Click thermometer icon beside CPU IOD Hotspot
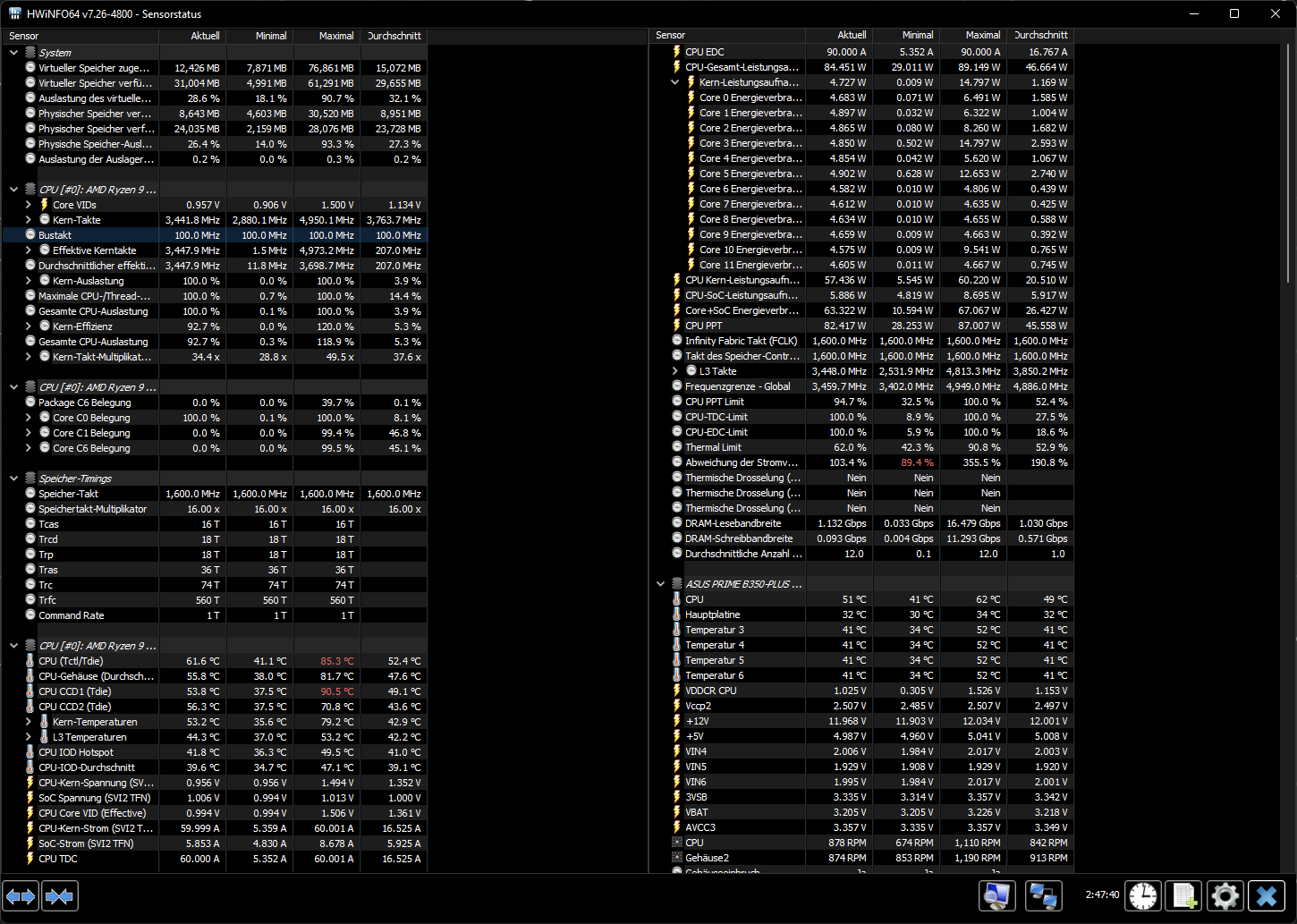The height and width of the screenshot is (924, 1297). coord(30,752)
